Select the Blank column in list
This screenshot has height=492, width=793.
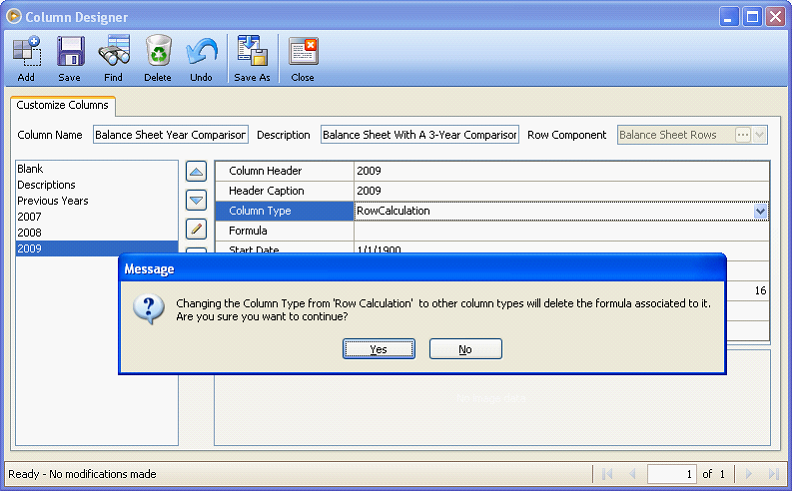pyautogui.click(x=97, y=169)
